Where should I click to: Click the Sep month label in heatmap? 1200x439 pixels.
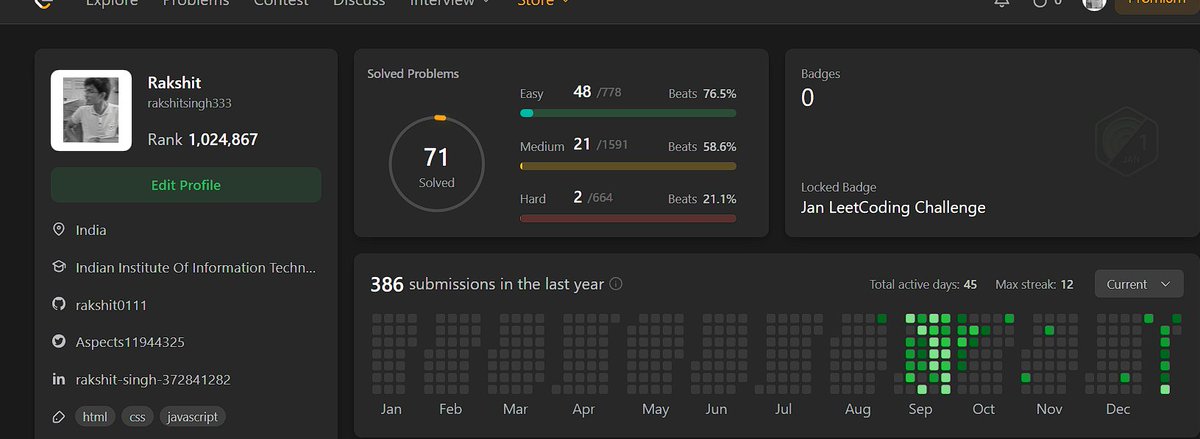click(920, 409)
